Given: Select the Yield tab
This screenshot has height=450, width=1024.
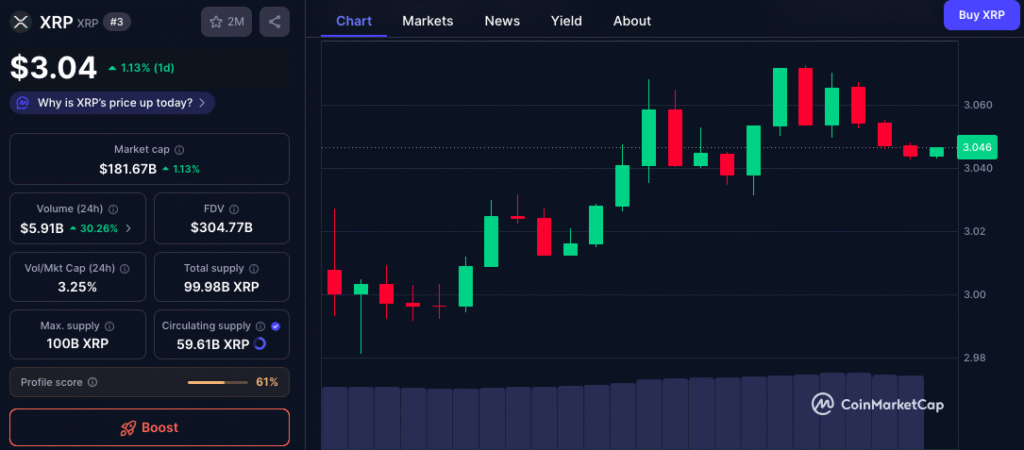Looking at the screenshot, I should 566,21.
